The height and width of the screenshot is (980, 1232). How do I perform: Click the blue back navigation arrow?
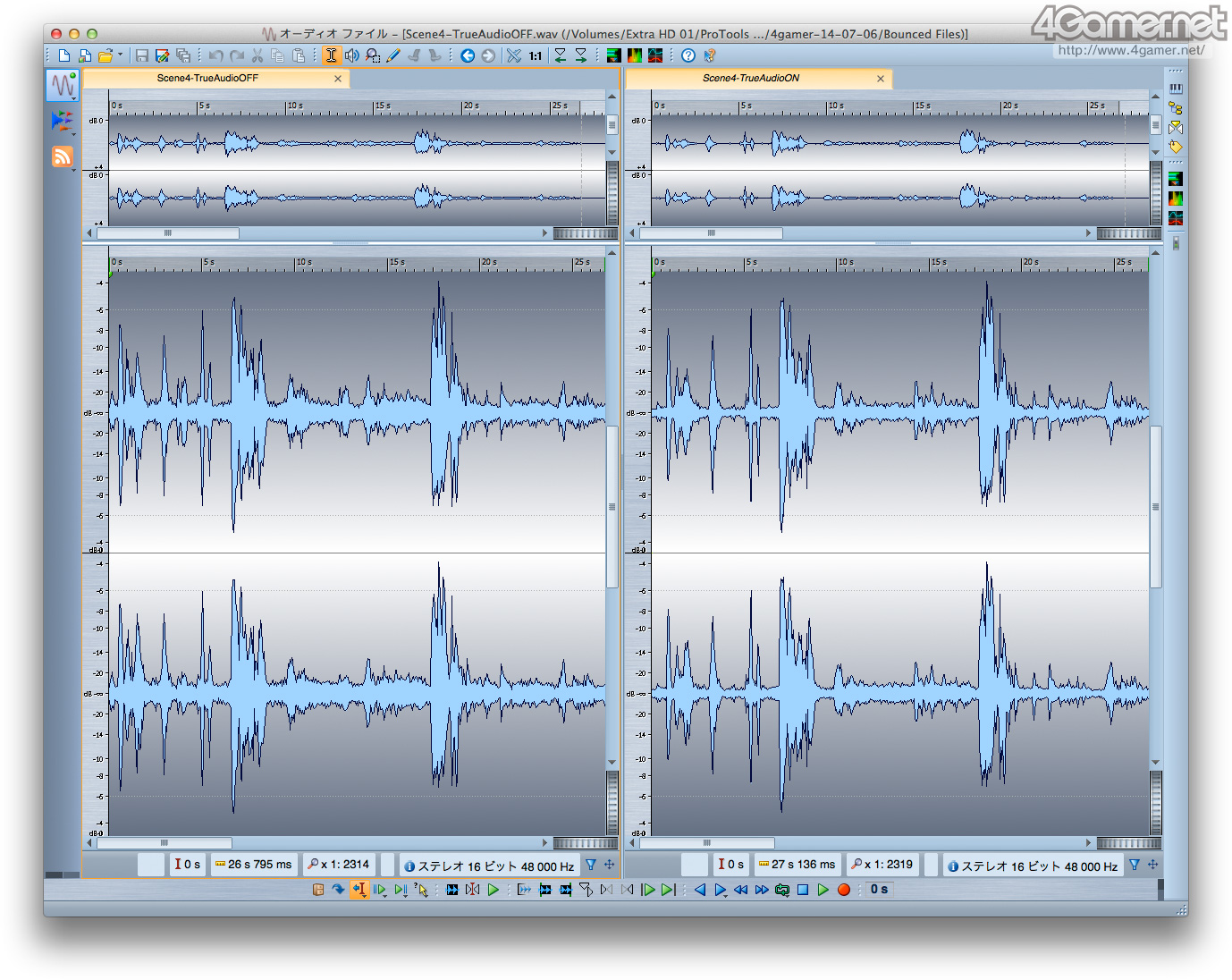pyautogui.click(x=468, y=55)
